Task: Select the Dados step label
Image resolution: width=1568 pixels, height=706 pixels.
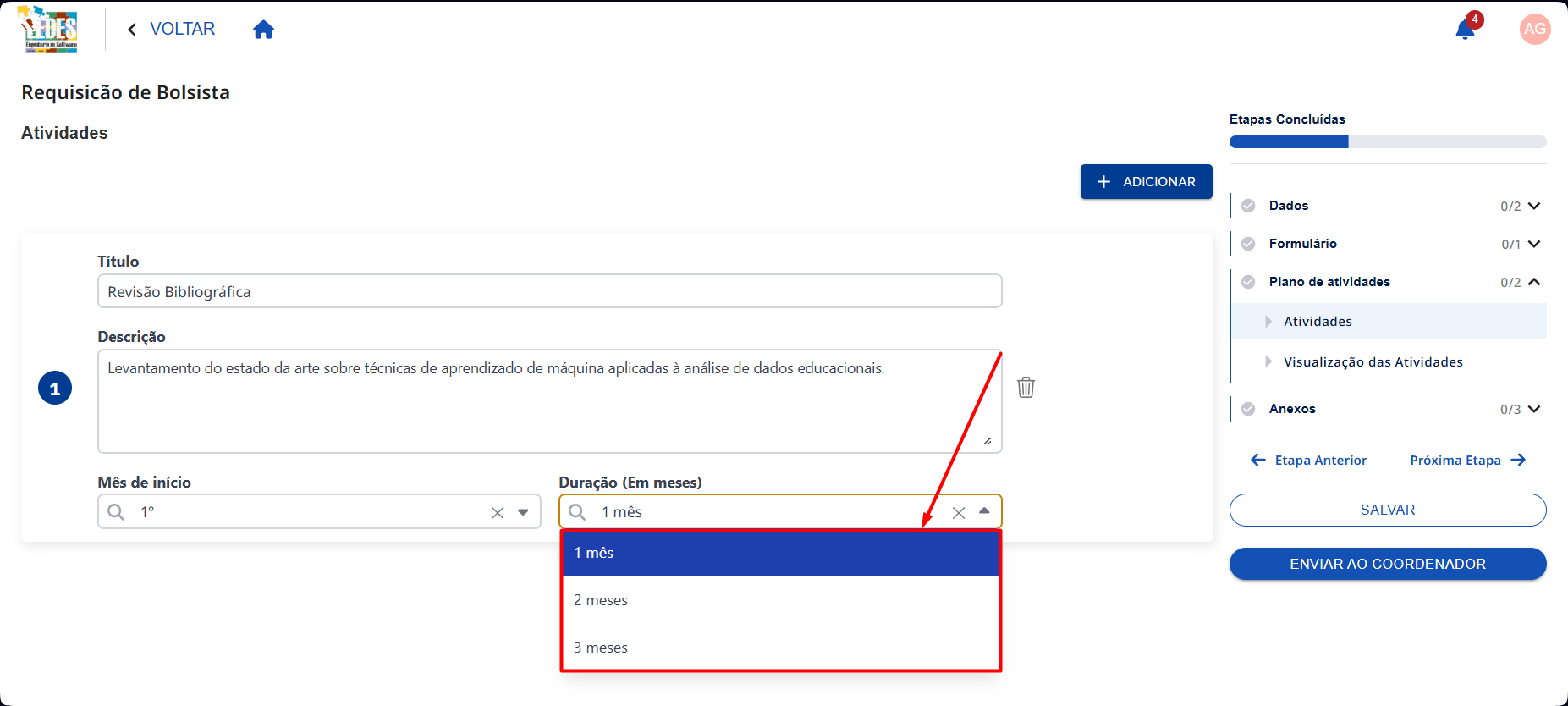Action: pyautogui.click(x=1289, y=206)
